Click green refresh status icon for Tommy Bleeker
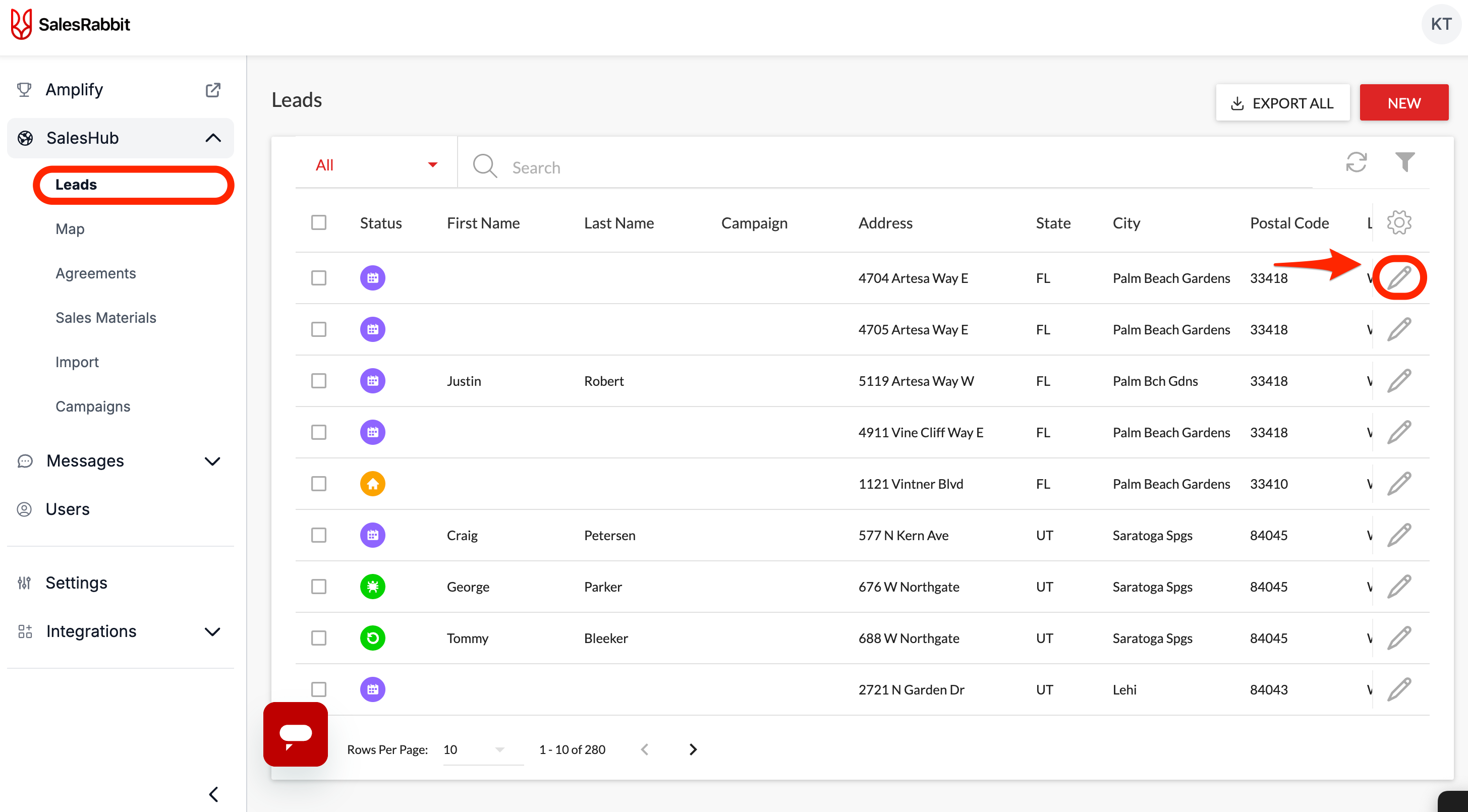Viewport: 1468px width, 812px height. pyautogui.click(x=373, y=638)
